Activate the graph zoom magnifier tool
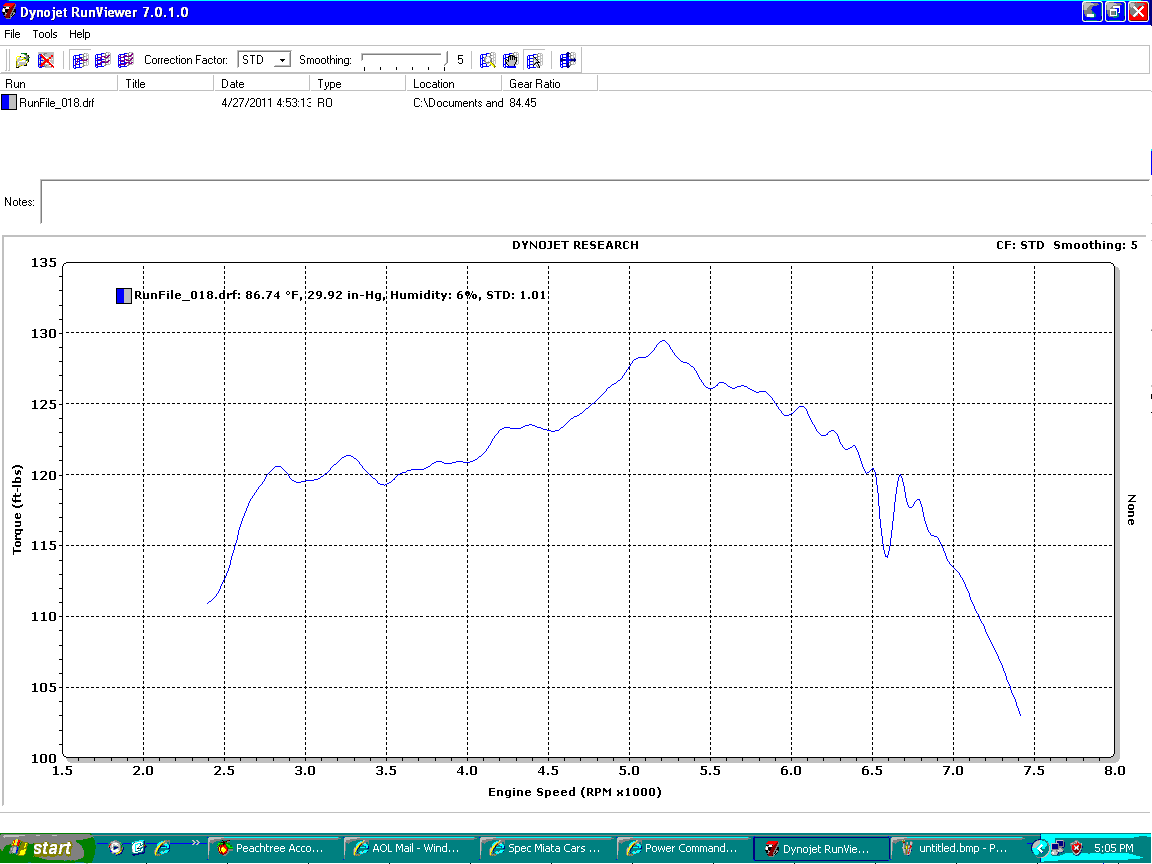 click(x=487, y=60)
